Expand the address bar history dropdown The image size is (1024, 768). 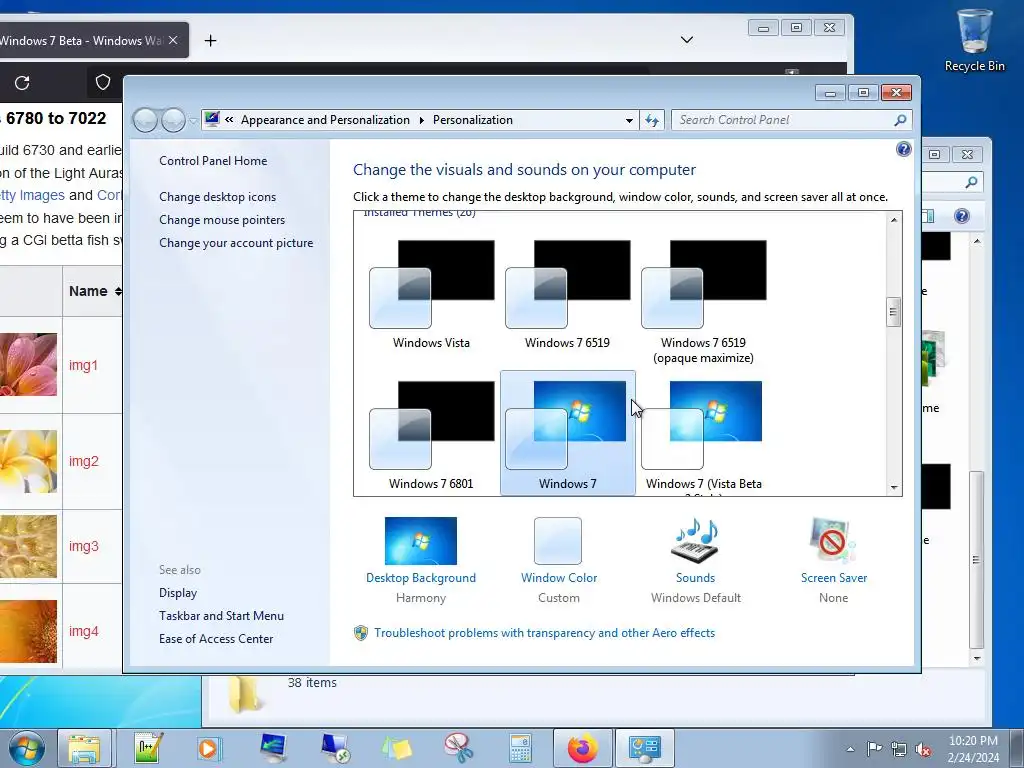629,120
